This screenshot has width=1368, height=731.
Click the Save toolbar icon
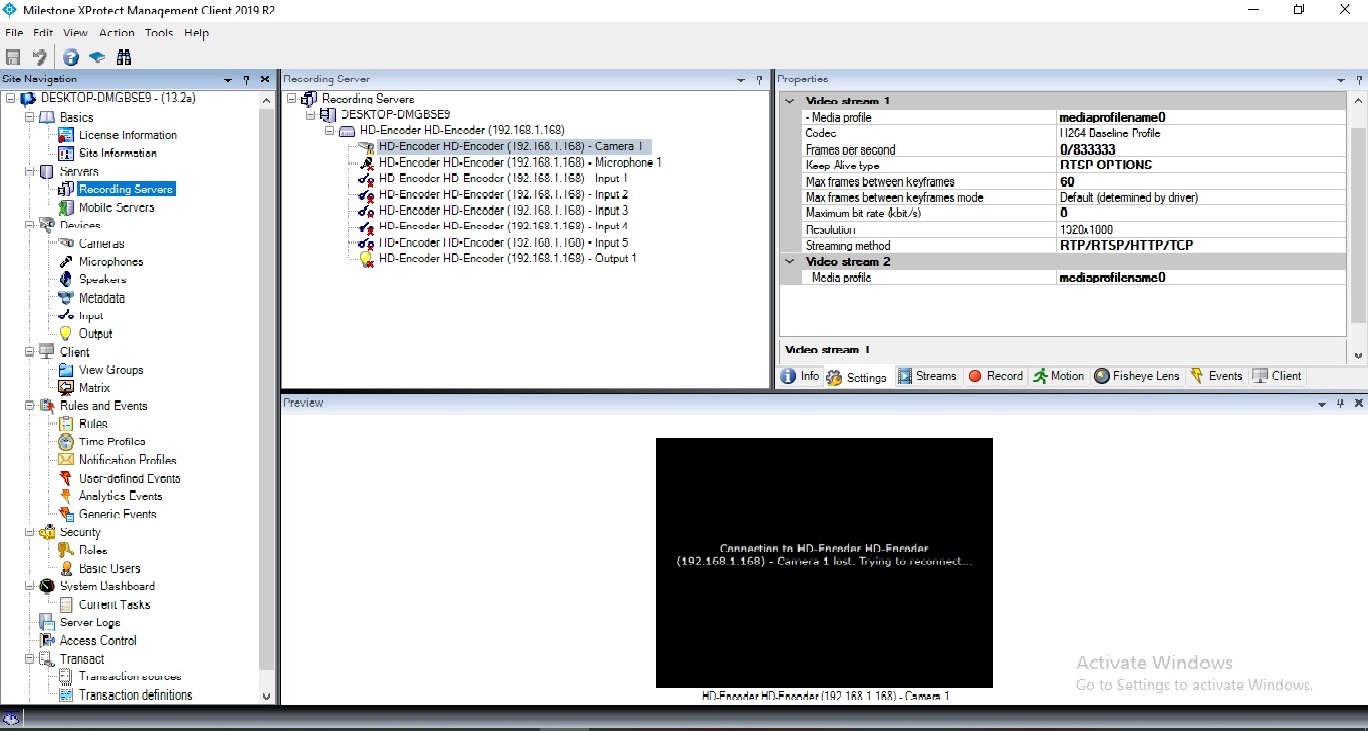(x=13, y=58)
